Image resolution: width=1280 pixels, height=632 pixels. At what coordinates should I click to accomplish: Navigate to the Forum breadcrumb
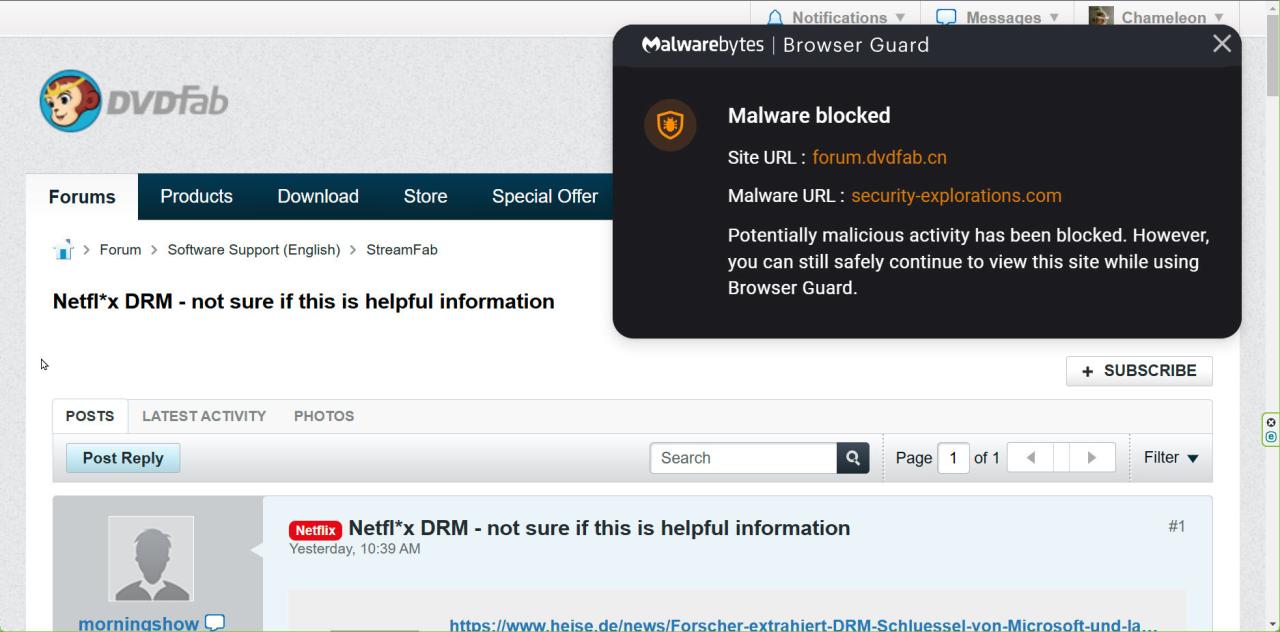point(120,250)
